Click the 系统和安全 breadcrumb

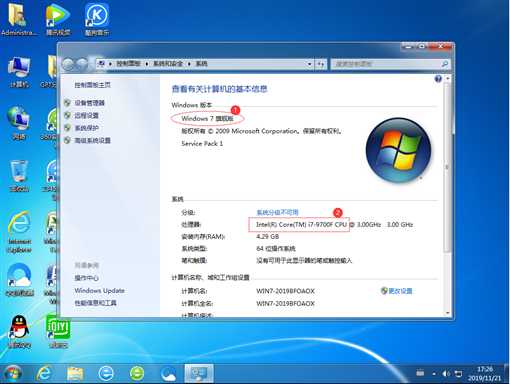pos(168,64)
